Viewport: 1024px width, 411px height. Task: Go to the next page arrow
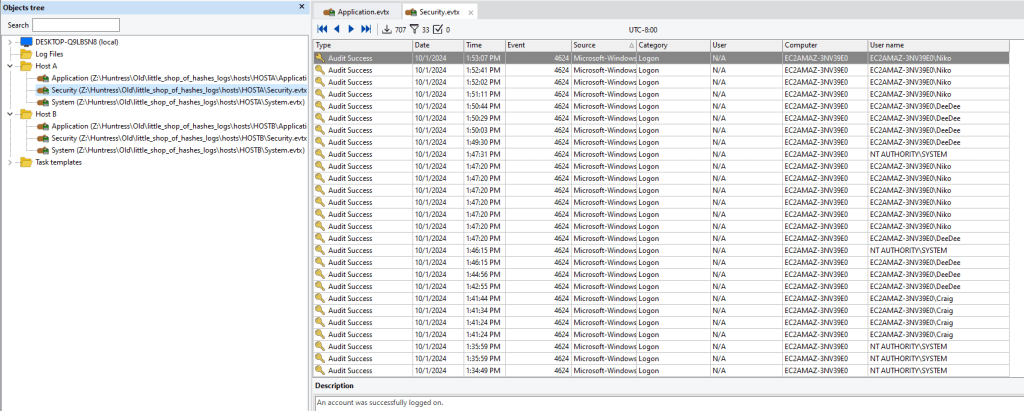click(351, 30)
